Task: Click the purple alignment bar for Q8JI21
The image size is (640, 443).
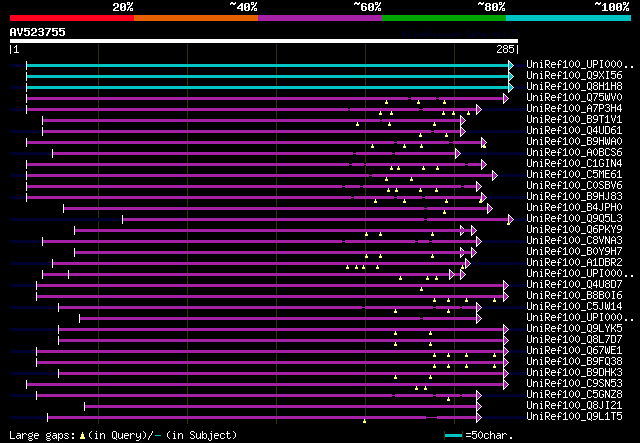Action: (x=282, y=407)
